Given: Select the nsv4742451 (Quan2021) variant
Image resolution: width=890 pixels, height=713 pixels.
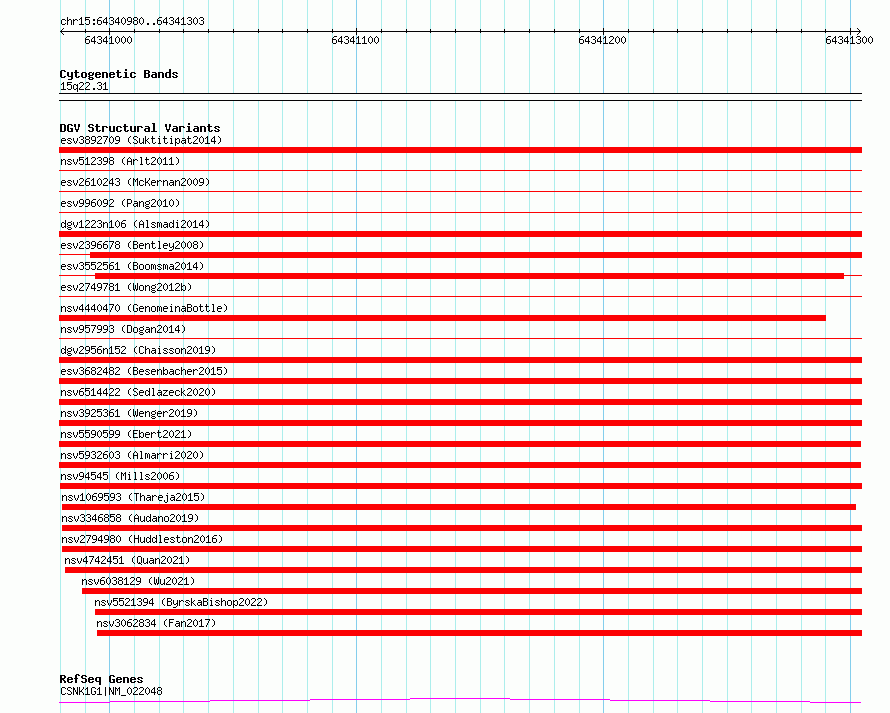Looking at the screenshot, I should click(127, 560).
